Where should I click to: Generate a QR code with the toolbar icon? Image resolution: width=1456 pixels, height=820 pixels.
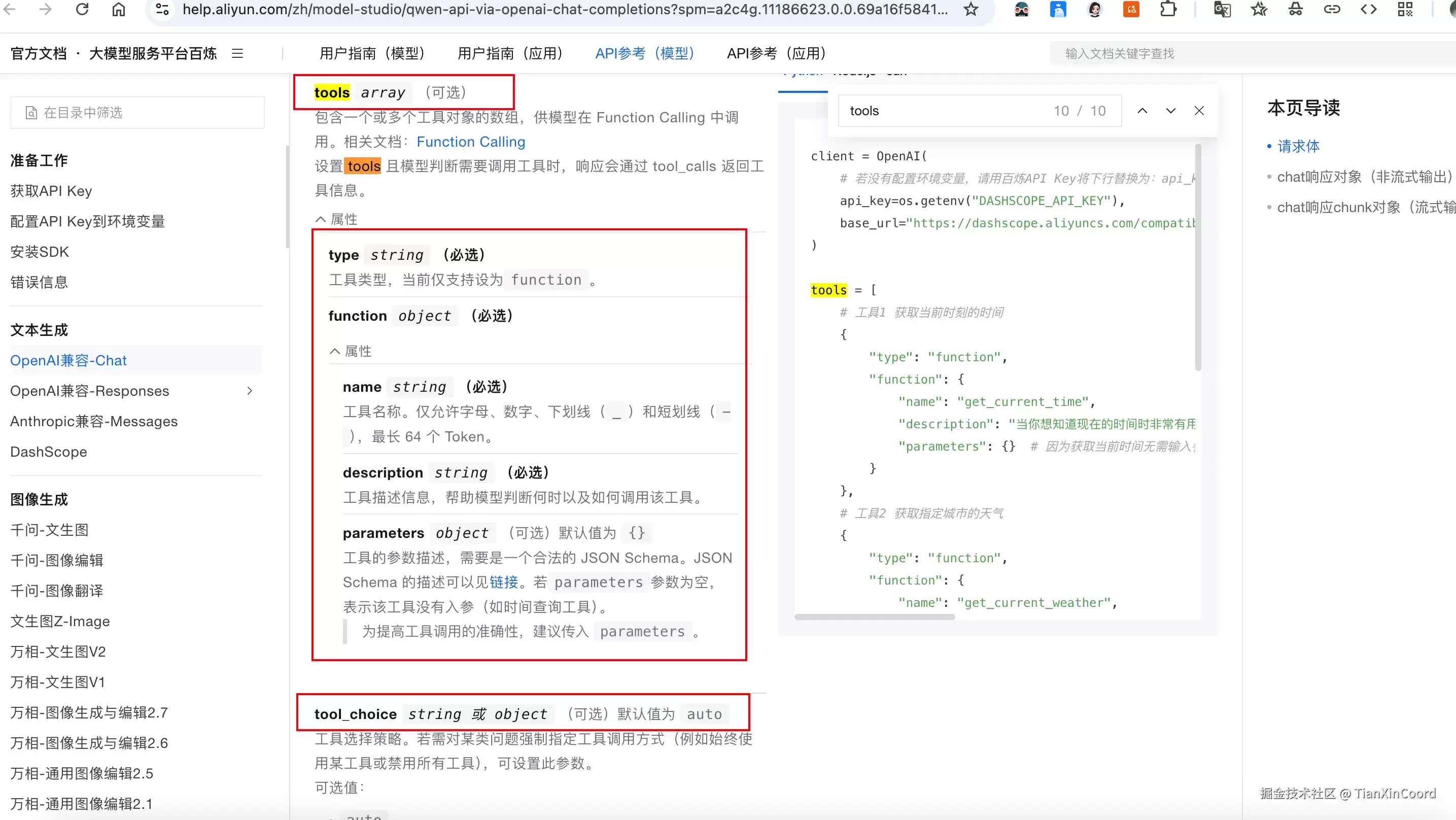tap(1405, 9)
